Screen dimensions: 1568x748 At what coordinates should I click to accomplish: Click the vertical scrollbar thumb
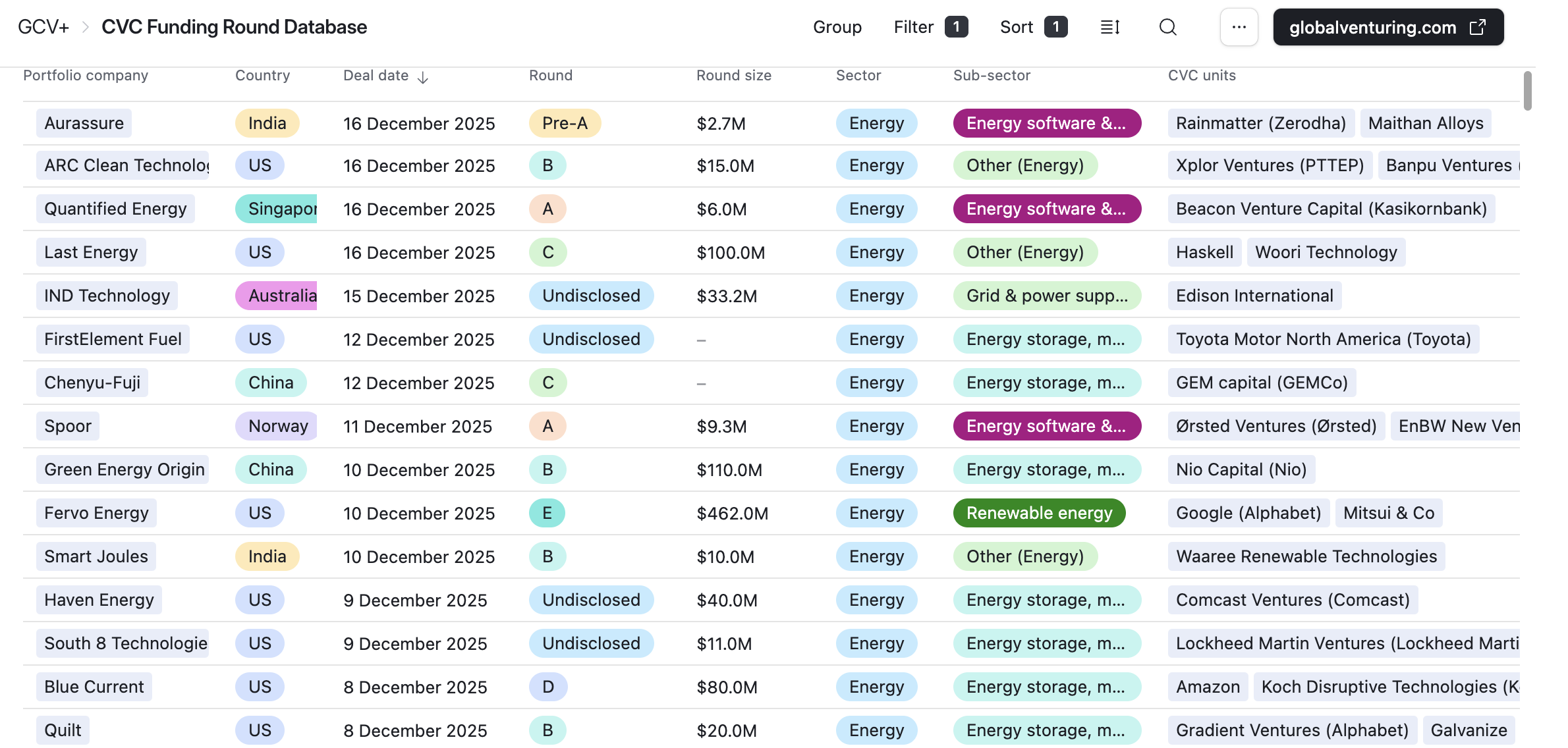(1527, 91)
